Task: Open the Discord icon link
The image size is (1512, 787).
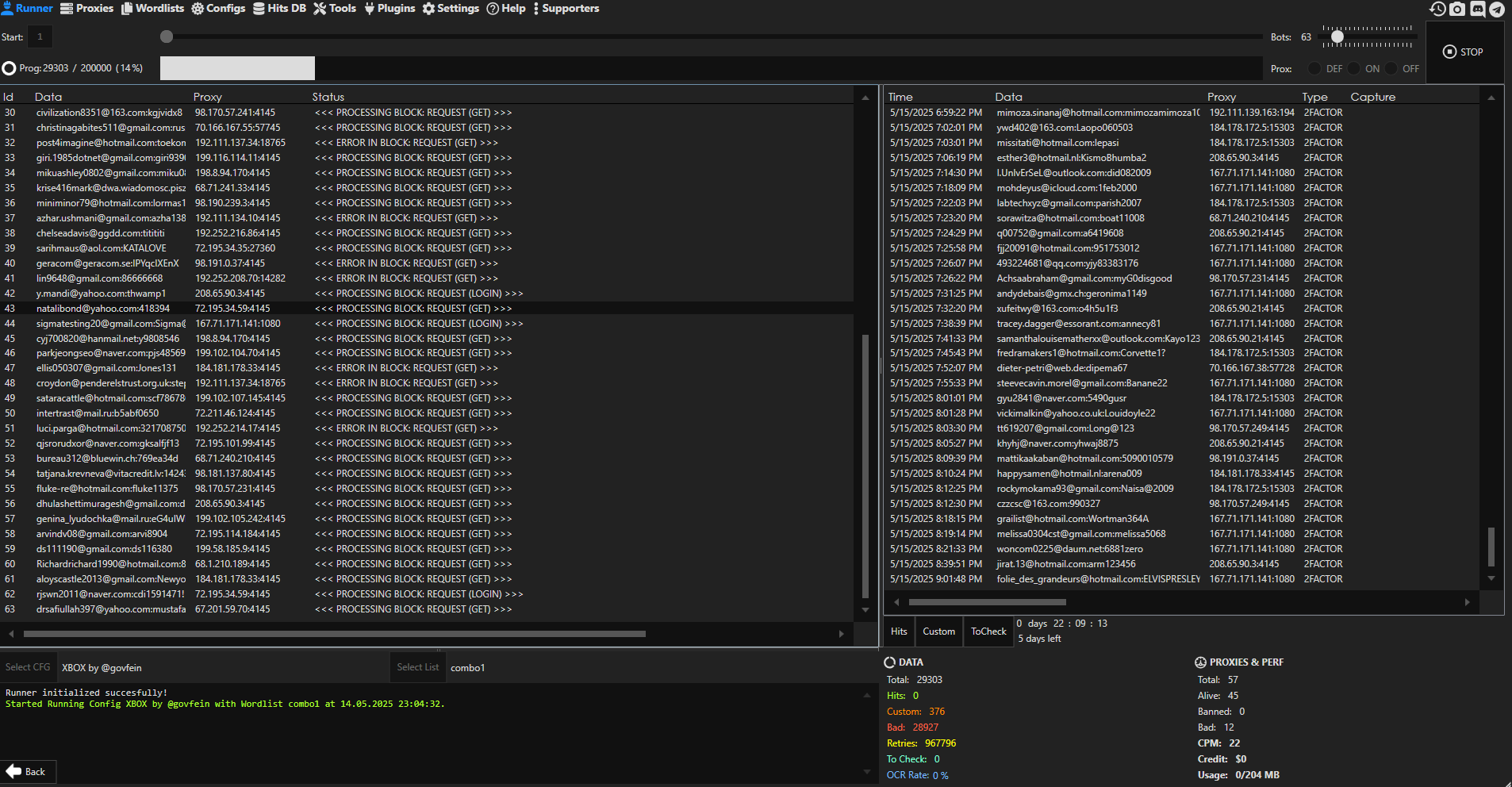Action: point(1477,9)
